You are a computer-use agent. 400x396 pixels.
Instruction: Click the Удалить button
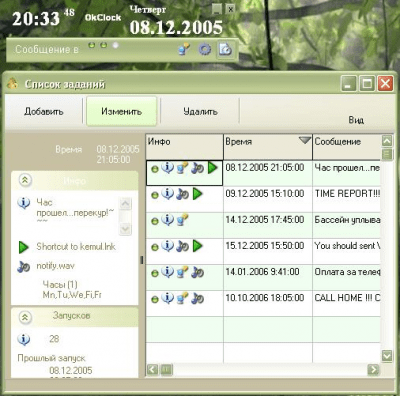(x=200, y=111)
